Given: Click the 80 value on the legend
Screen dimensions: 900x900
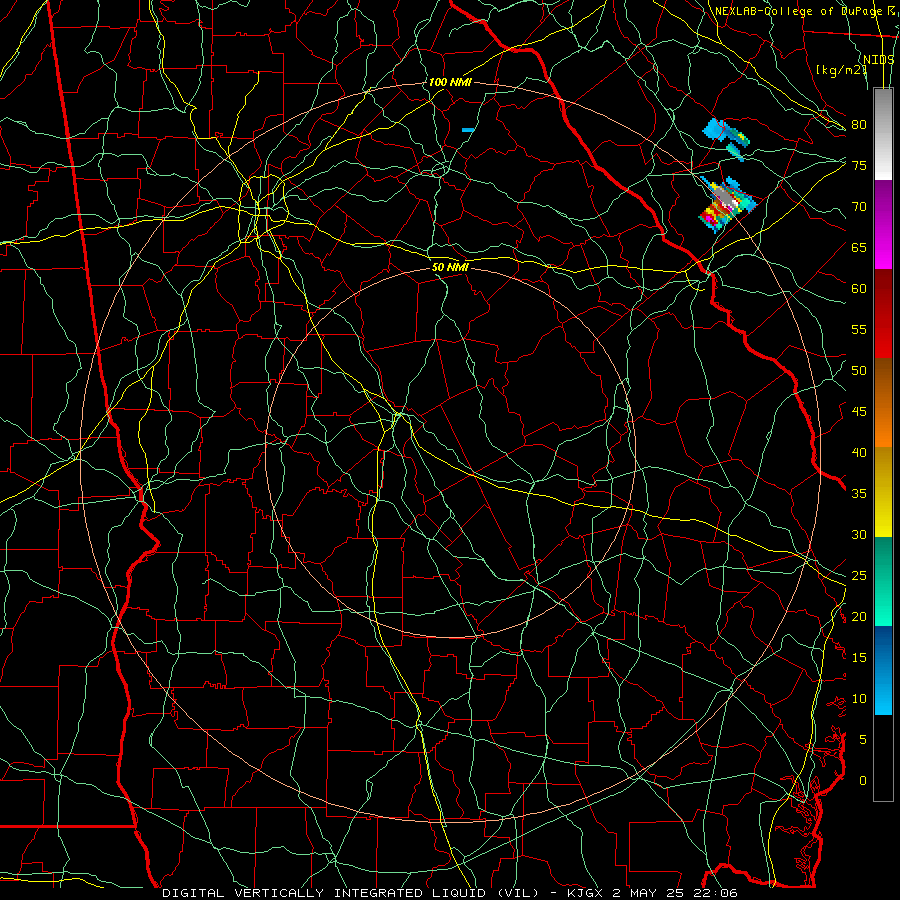Looking at the screenshot, I should pyautogui.click(x=859, y=125).
